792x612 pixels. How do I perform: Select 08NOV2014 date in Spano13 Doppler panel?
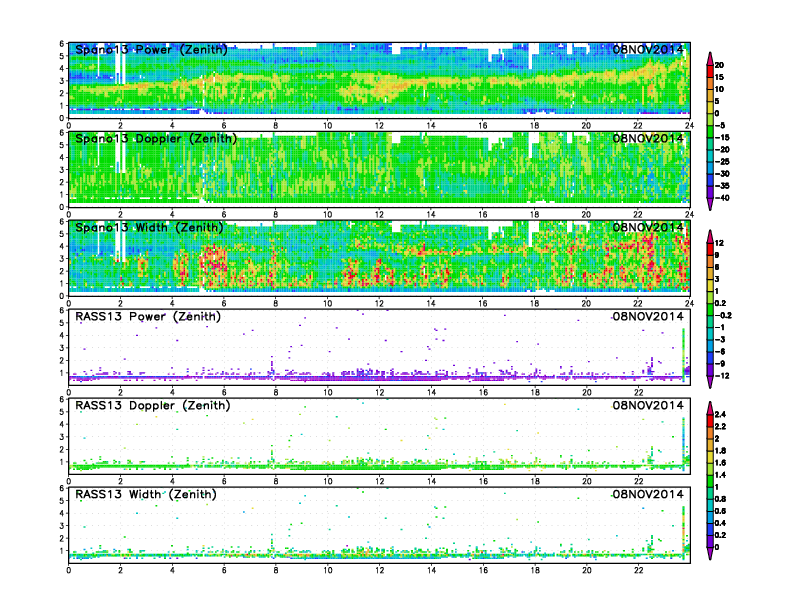[648, 138]
